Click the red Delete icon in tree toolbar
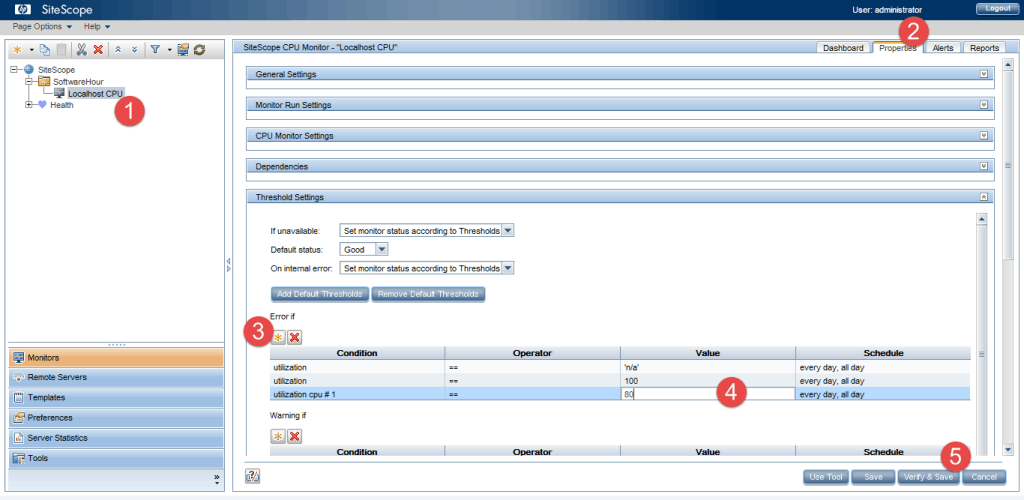 point(98,50)
